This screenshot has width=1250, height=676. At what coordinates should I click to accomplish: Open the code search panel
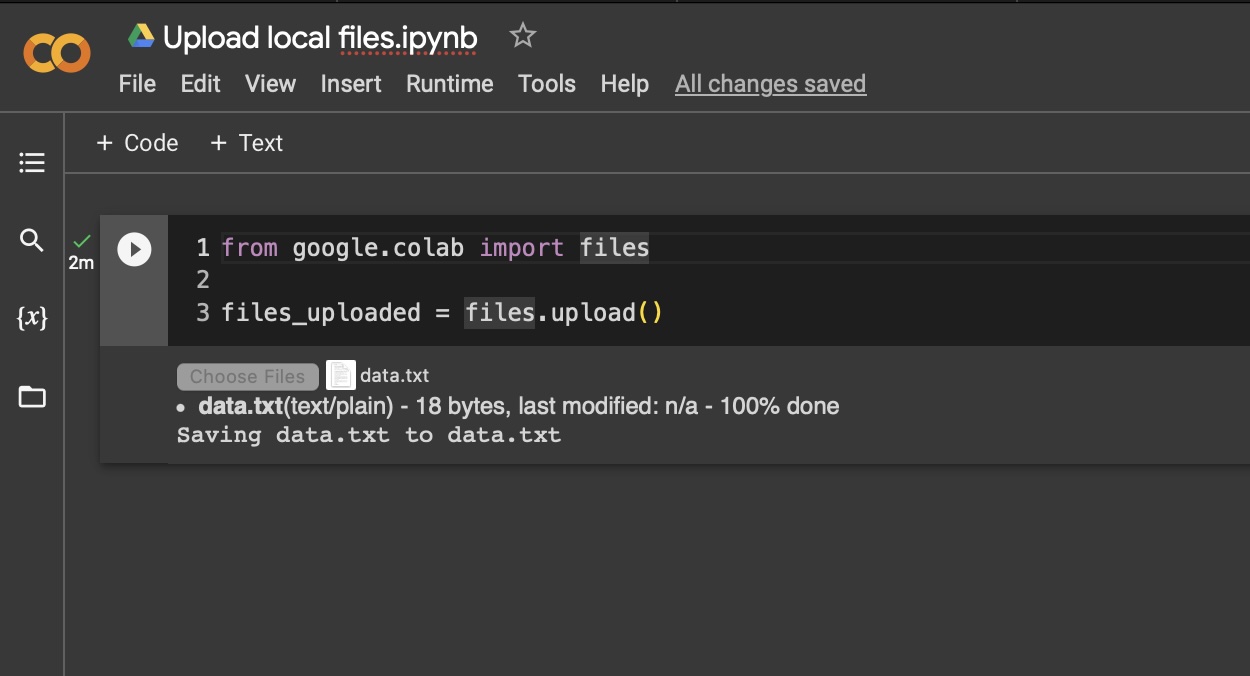pyautogui.click(x=31, y=240)
